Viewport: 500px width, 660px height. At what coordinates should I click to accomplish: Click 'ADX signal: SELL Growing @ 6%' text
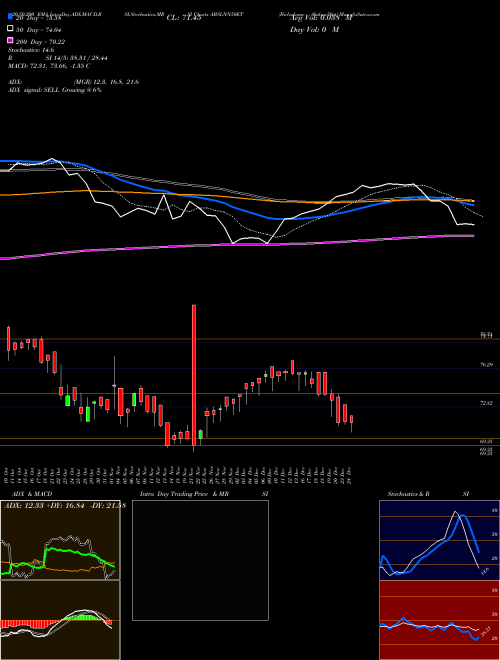[55, 90]
